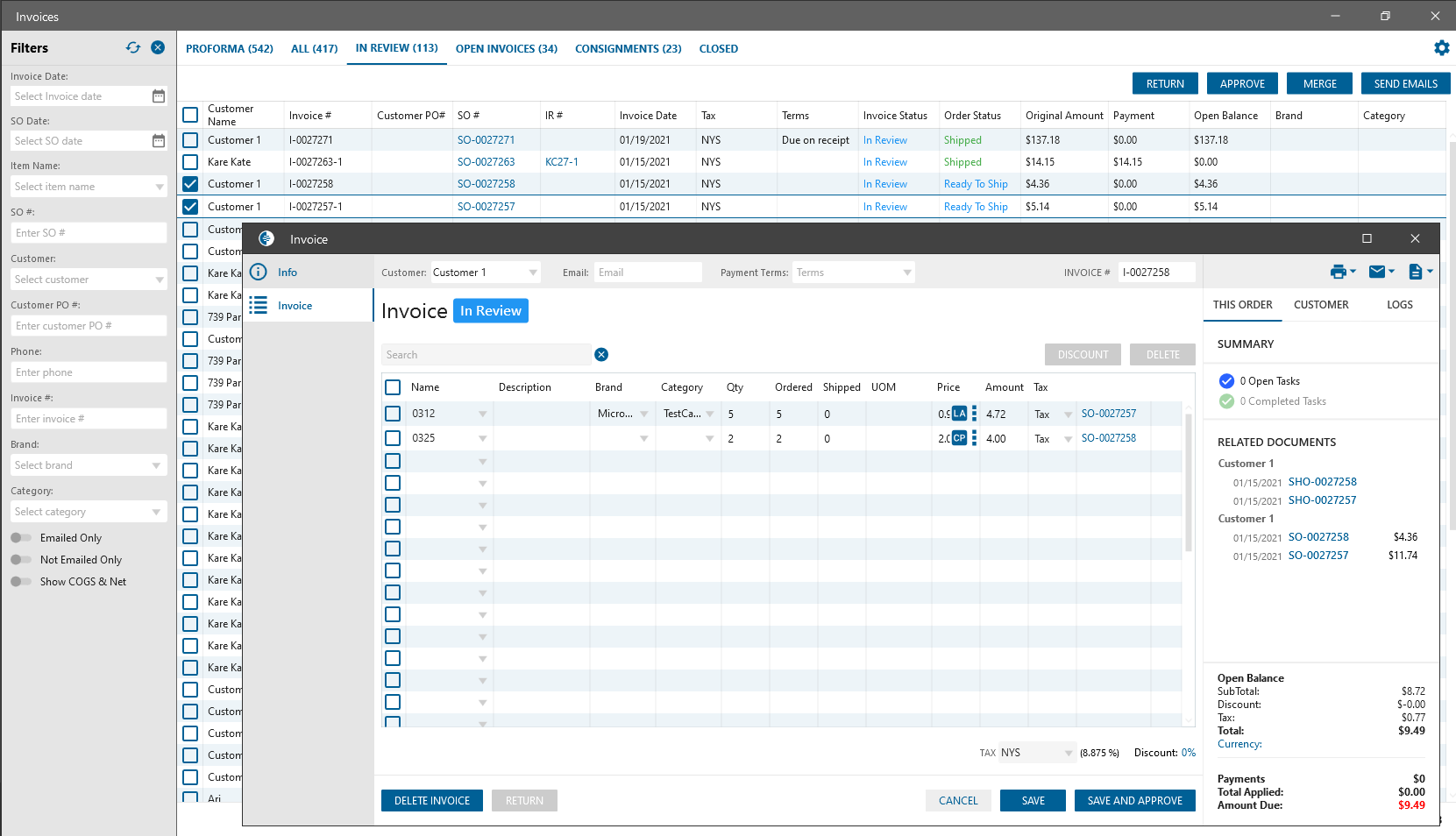This screenshot has width=1456, height=836.
Task: Switch to the Open Invoices tab
Action: [506, 49]
